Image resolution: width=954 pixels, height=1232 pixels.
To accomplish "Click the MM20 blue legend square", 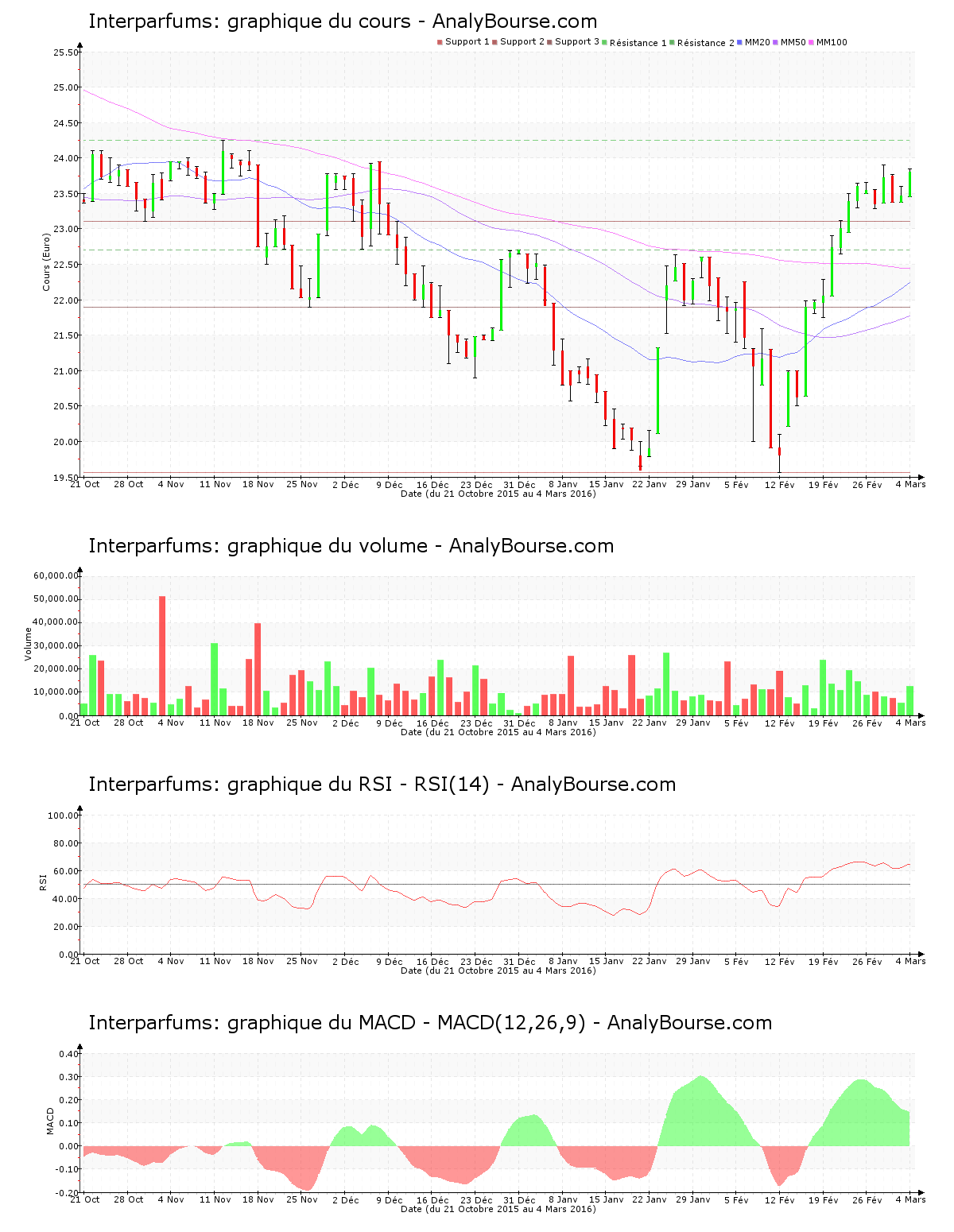I will [739, 42].
